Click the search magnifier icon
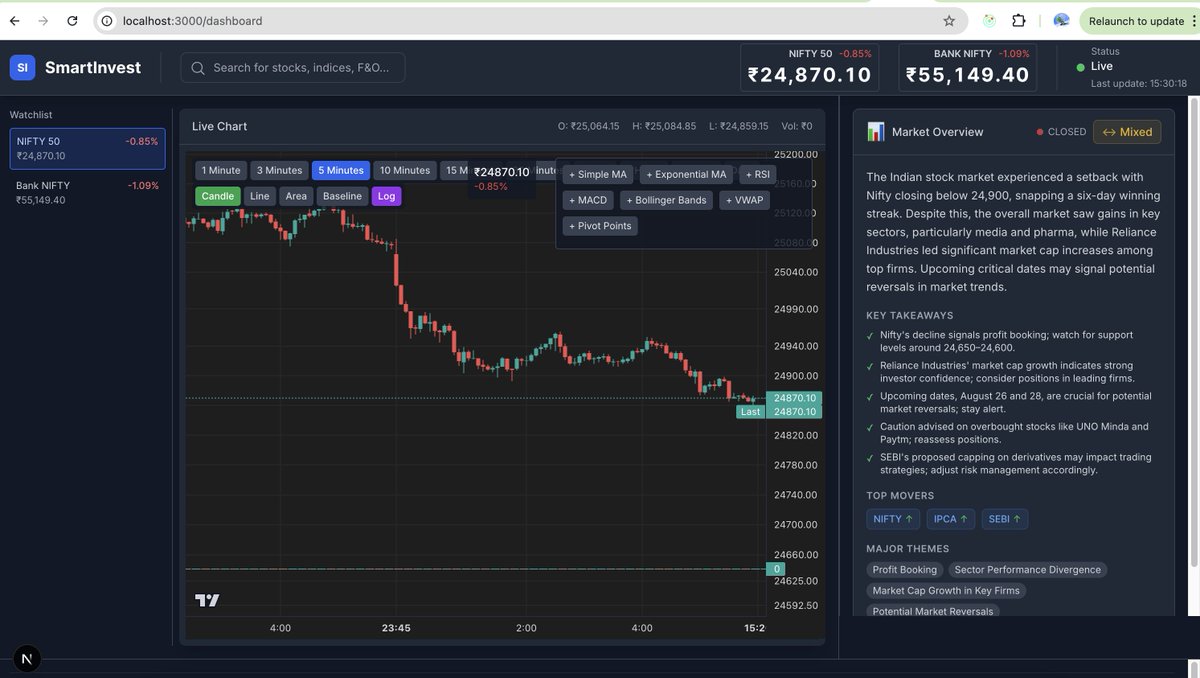 point(197,68)
